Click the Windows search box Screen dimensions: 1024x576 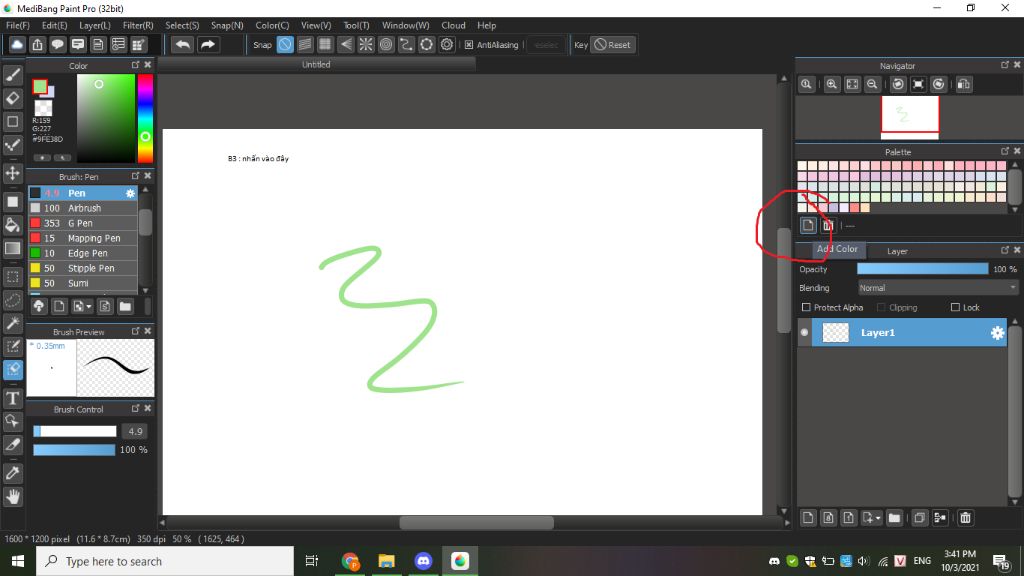165,561
